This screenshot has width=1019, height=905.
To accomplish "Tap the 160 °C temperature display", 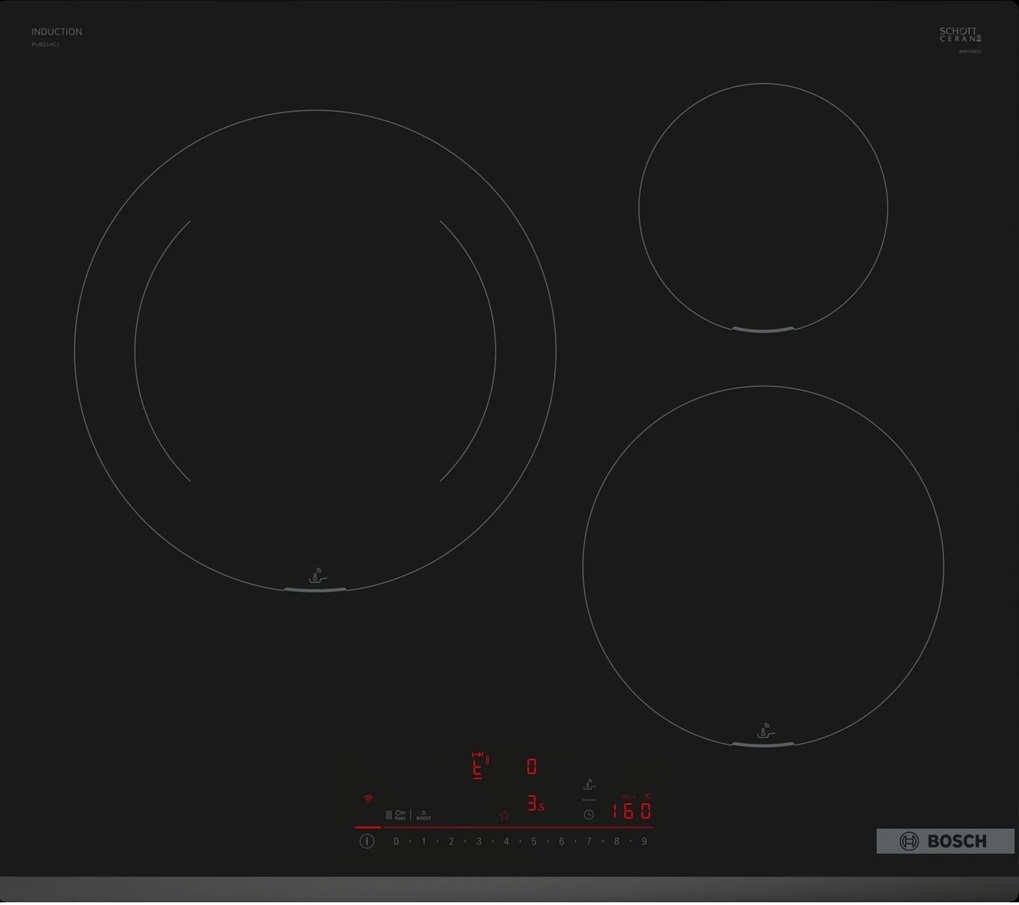I will 631,811.
